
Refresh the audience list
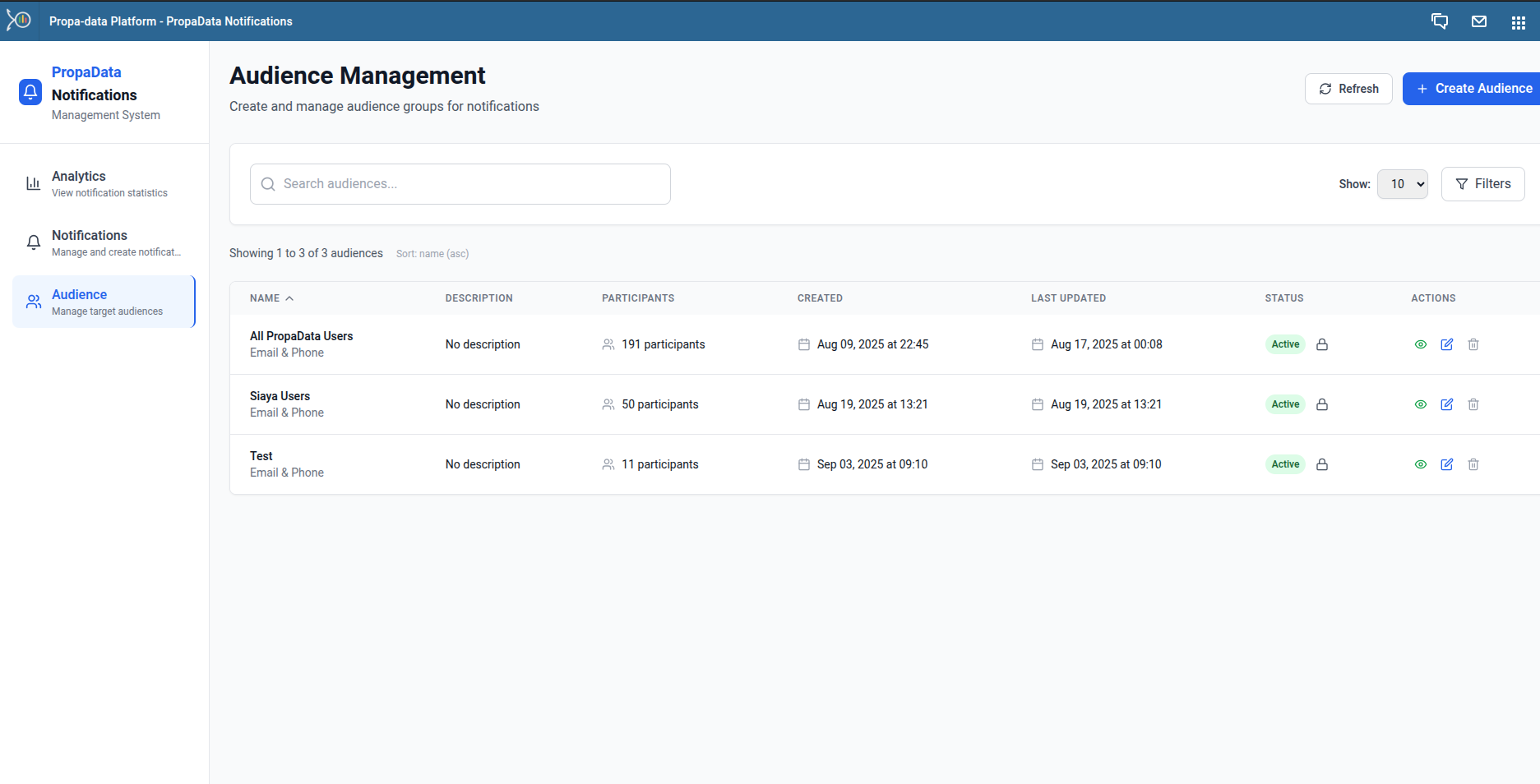[1348, 89]
